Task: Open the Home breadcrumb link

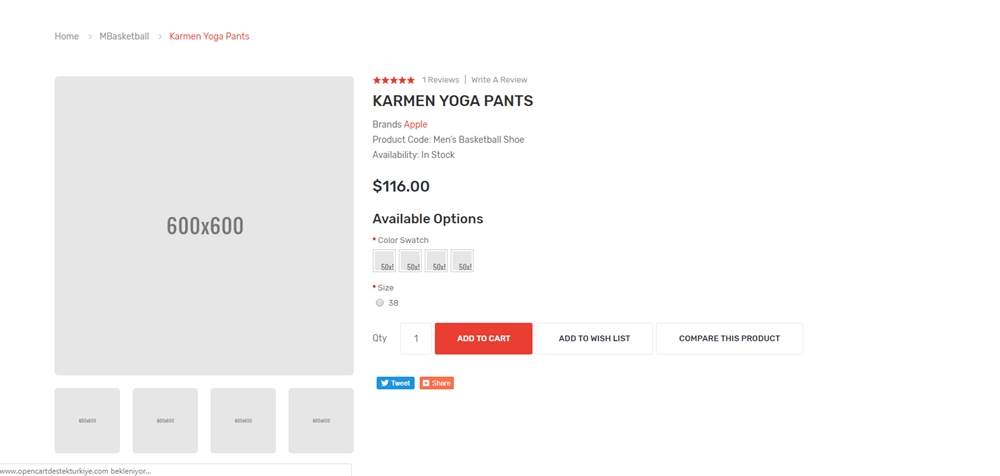Action: (x=67, y=36)
